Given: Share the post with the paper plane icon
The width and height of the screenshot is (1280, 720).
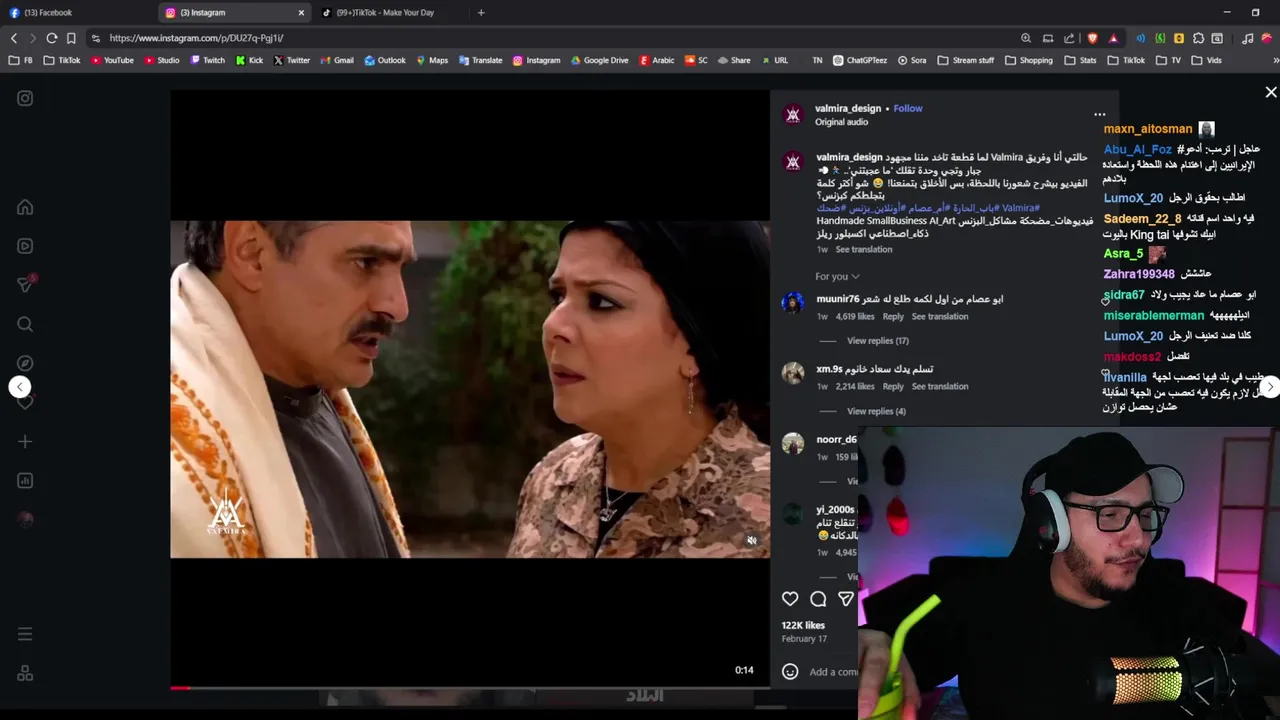Looking at the screenshot, I should (846, 599).
